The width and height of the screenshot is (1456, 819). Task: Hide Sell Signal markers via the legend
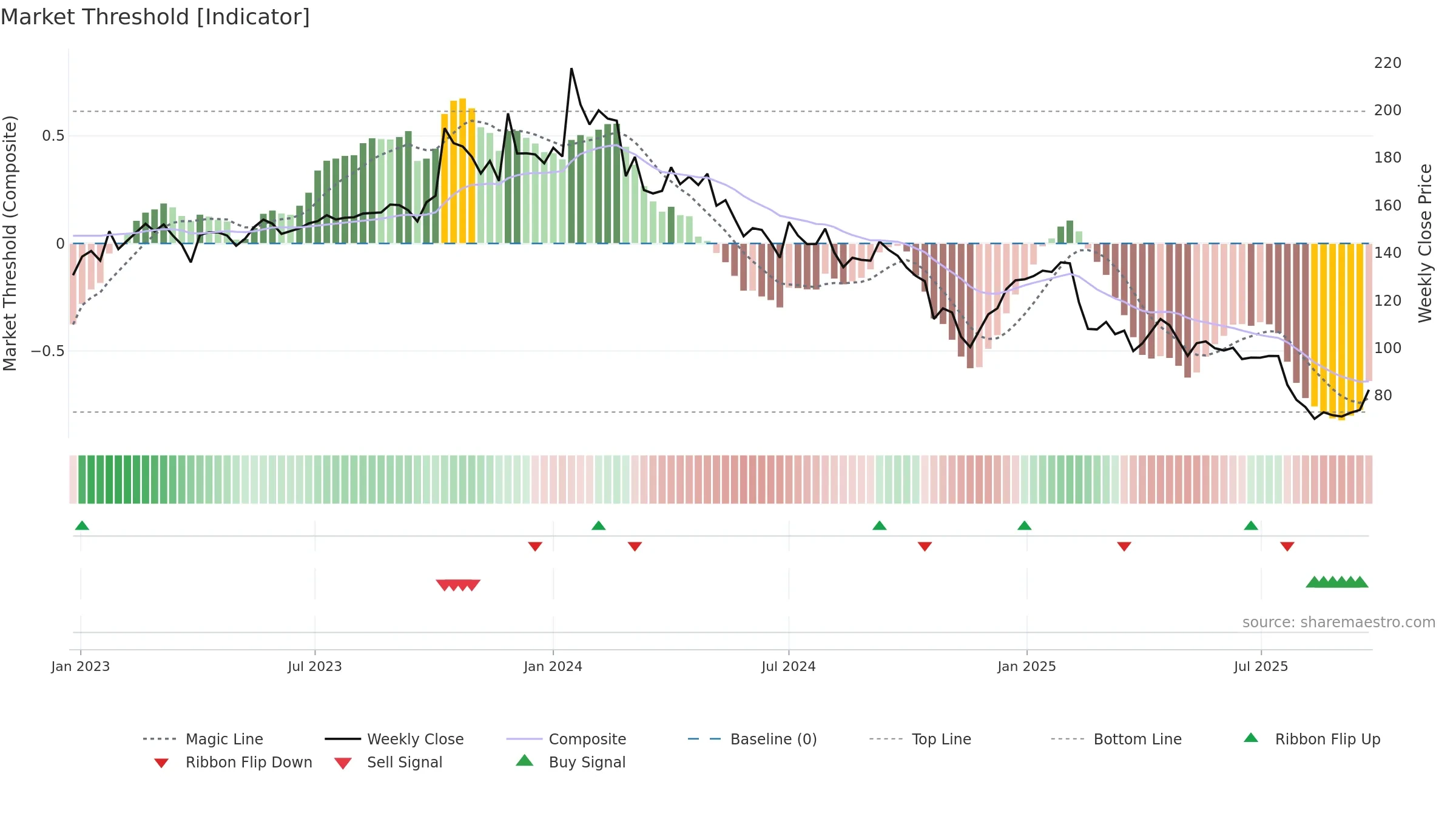pos(388,762)
